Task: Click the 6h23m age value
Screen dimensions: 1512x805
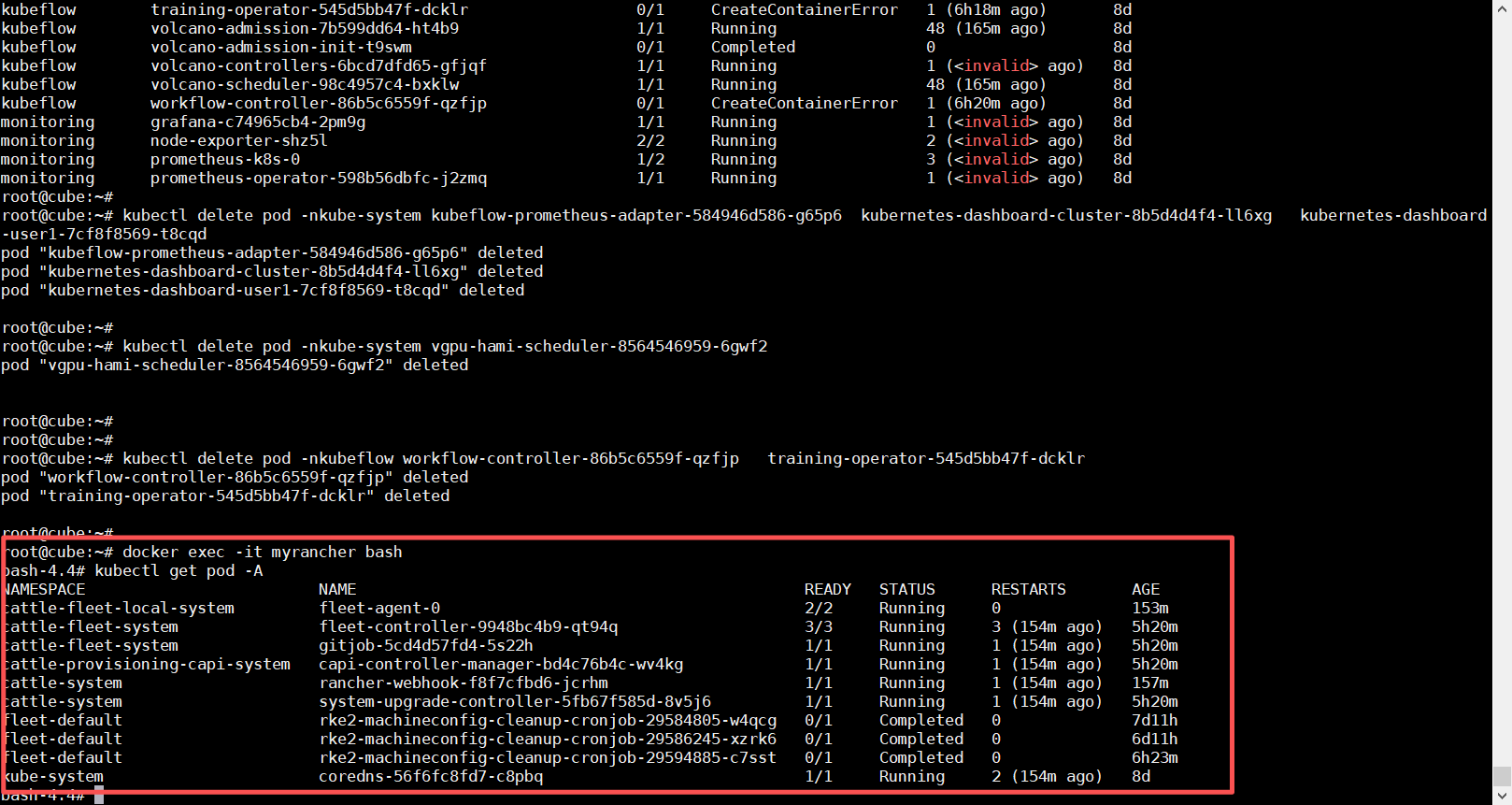Action: (x=1155, y=757)
